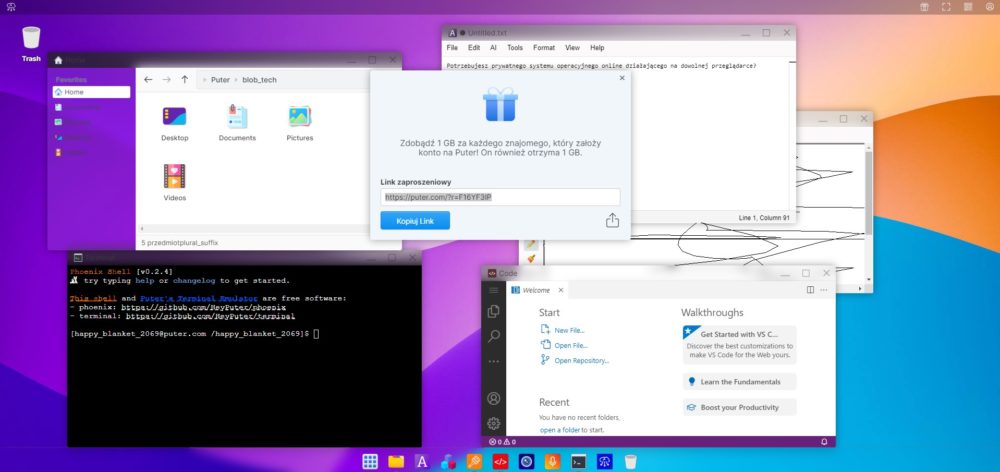The width and height of the screenshot is (1000, 472).
Task: Open the Format menu in text editor
Action: (544, 48)
